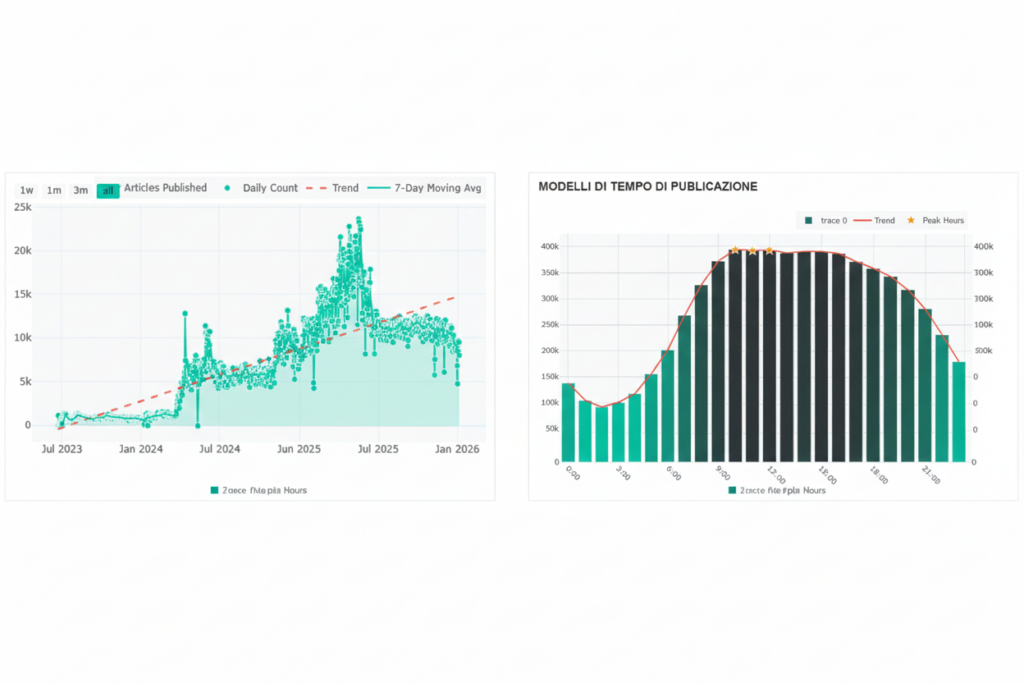Screen dimensions: 1024x683
Task: Click the middle peak star on bar chart
Action: (x=752, y=251)
